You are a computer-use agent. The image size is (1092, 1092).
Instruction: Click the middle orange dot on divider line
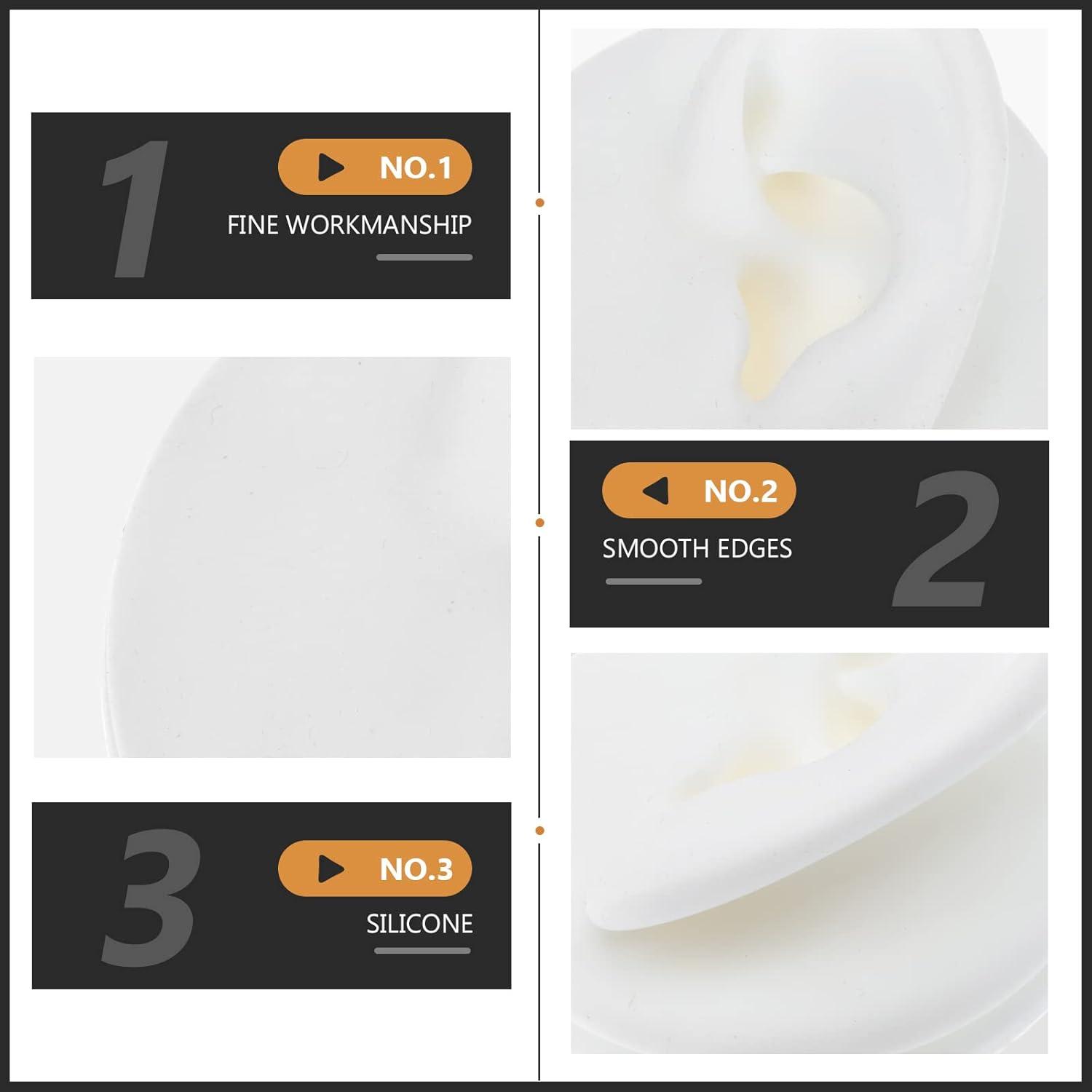pos(539,523)
